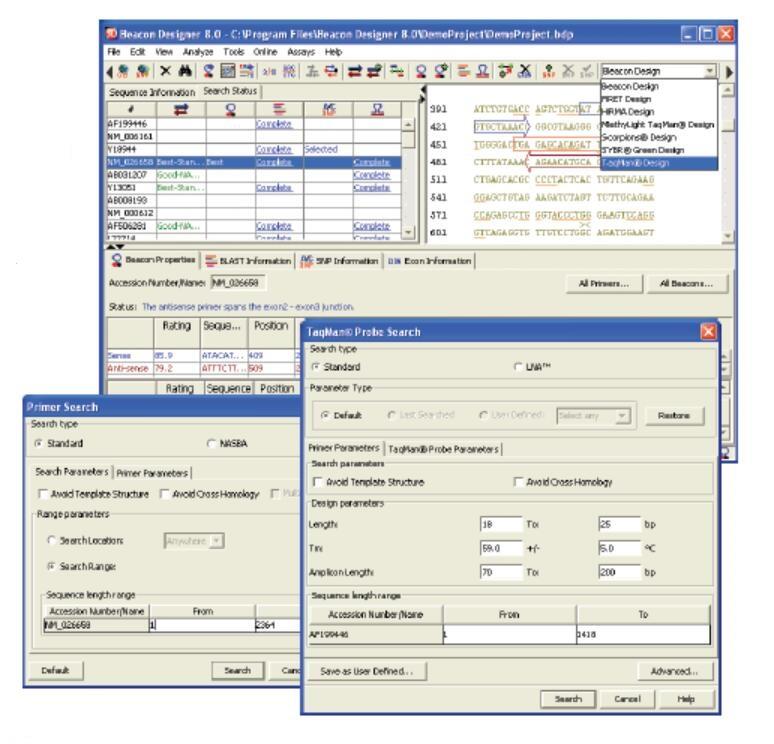
Task: Click the sequence table vertical scrollbar
Action: [409, 178]
